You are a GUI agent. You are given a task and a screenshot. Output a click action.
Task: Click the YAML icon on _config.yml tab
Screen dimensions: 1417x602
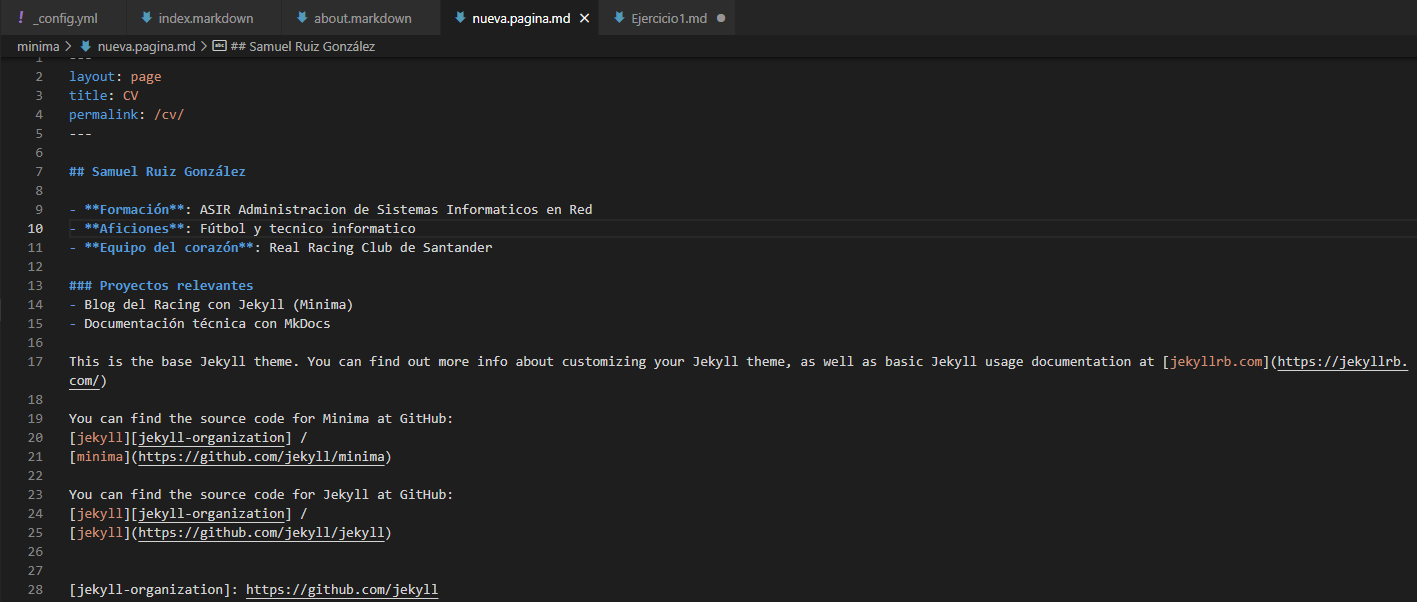click(x=21, y=18)
